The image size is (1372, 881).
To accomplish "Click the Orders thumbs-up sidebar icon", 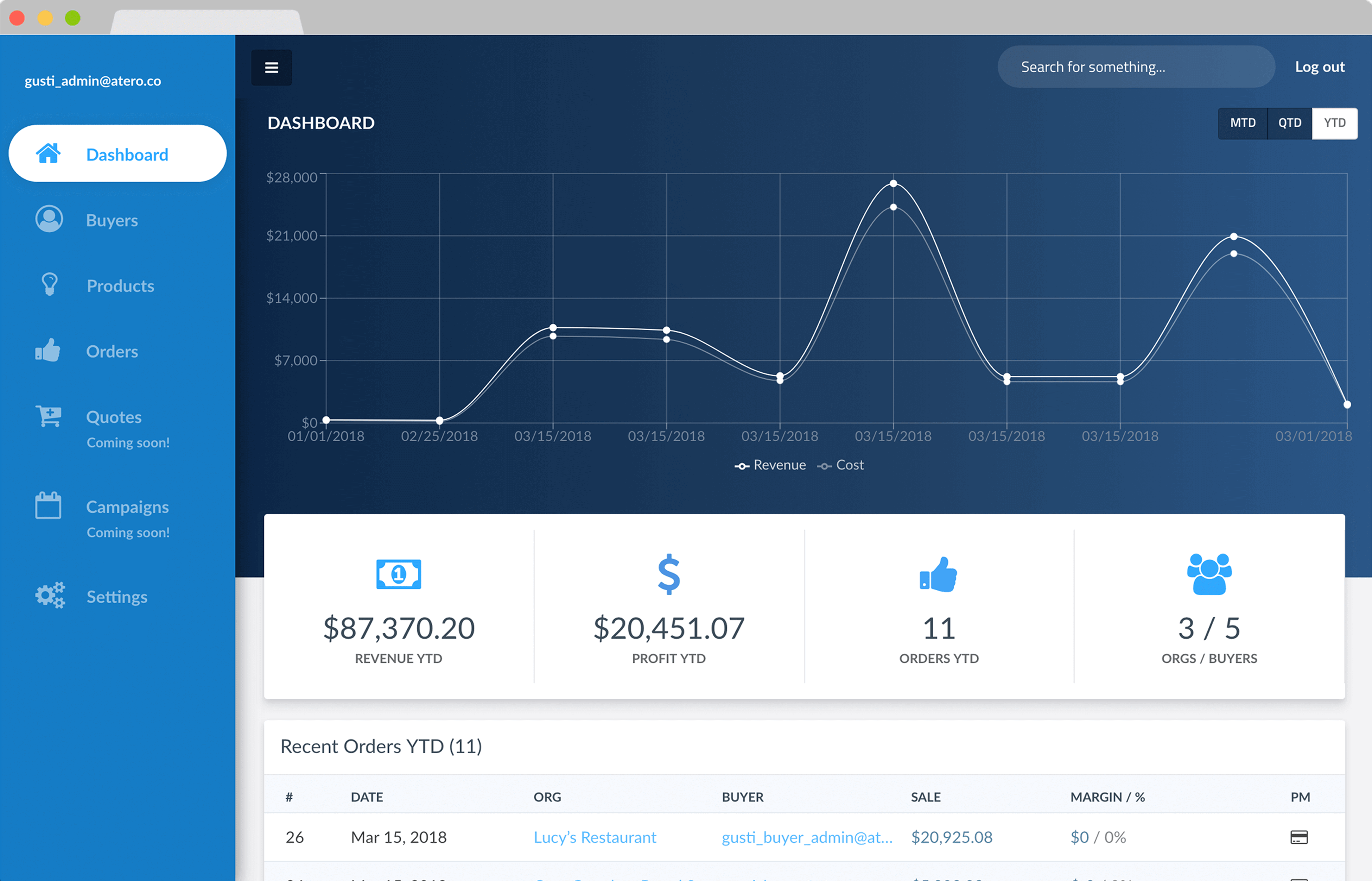I will pyautogui.click(x=48, y=350).
